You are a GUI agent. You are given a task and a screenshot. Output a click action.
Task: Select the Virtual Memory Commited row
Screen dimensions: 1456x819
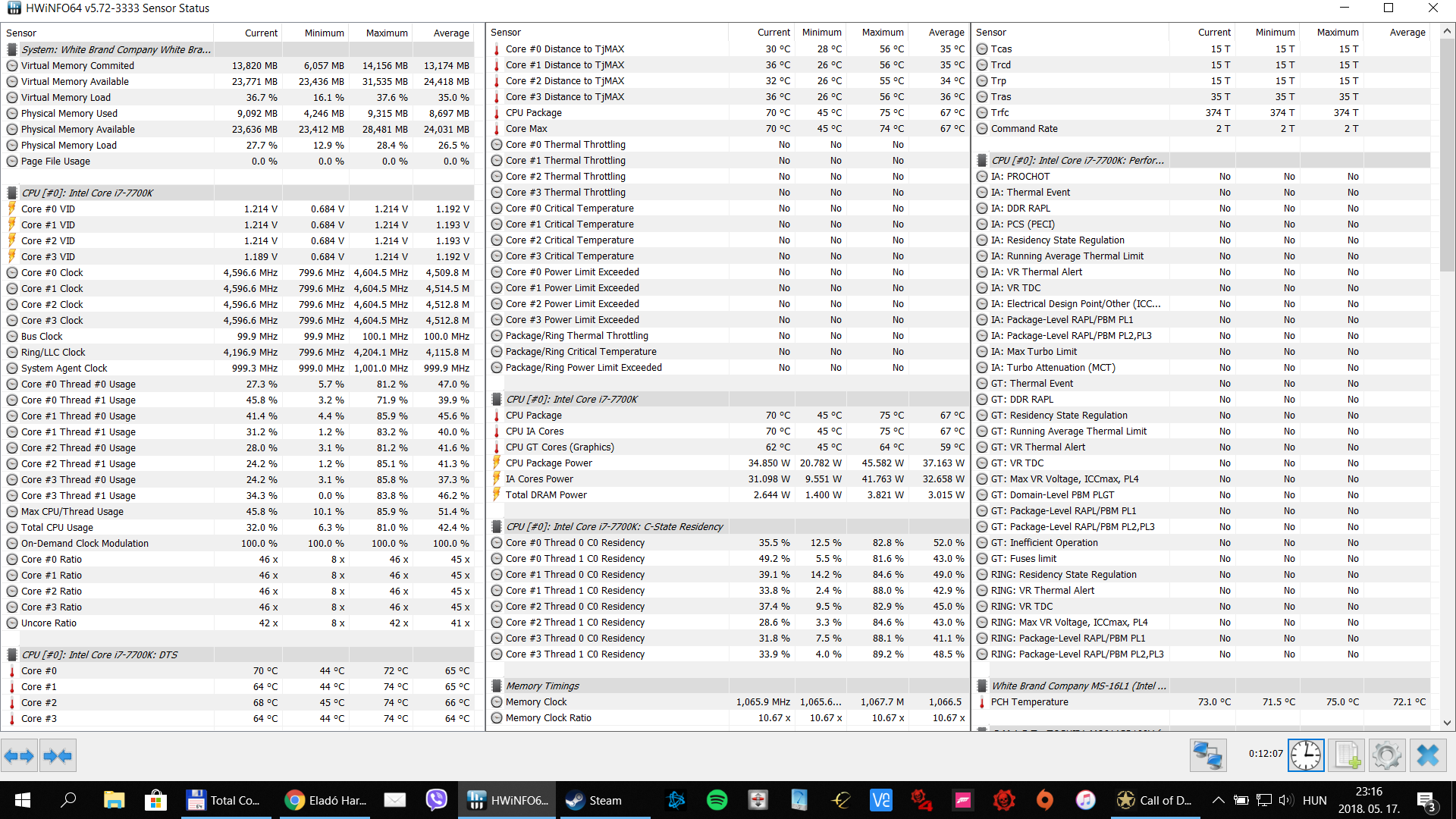238,66
